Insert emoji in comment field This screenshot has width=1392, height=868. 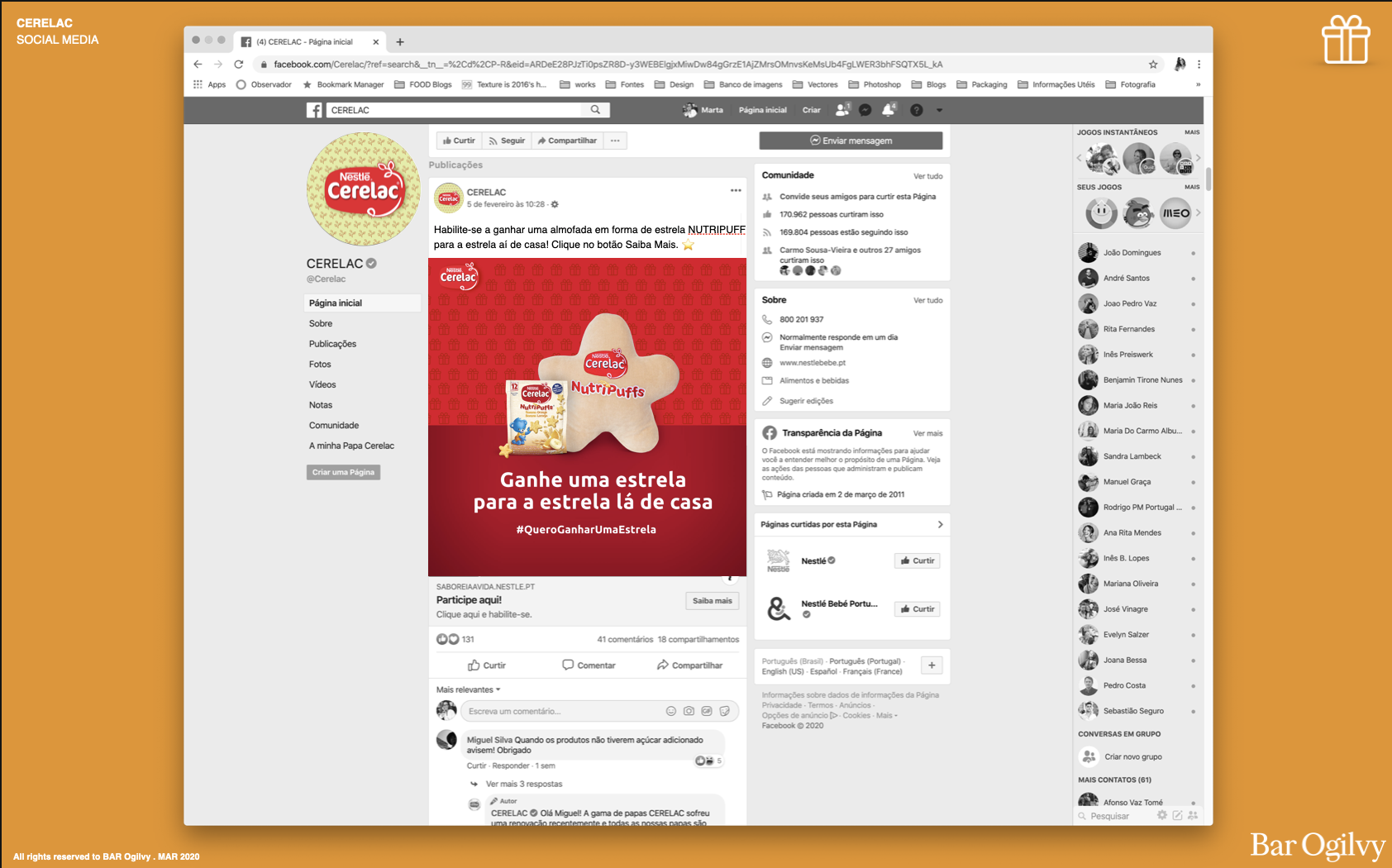[671, 711]
